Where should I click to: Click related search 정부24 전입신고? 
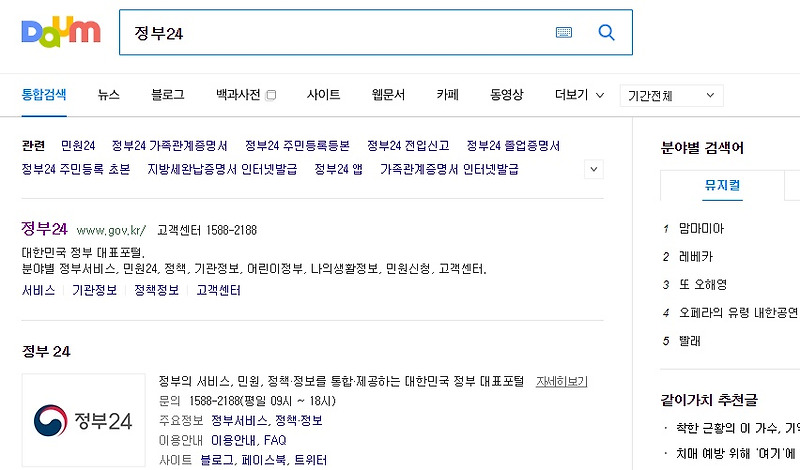[408, 146]
